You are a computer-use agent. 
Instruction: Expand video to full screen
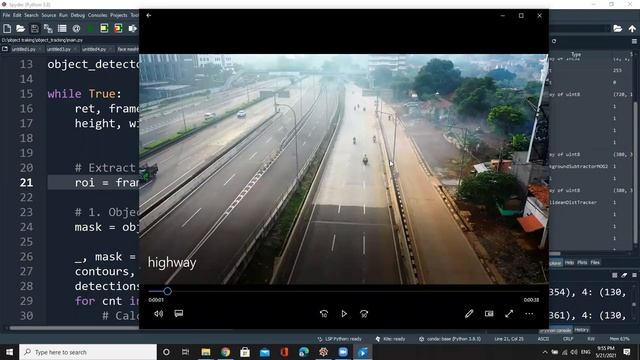click(509, 313)
